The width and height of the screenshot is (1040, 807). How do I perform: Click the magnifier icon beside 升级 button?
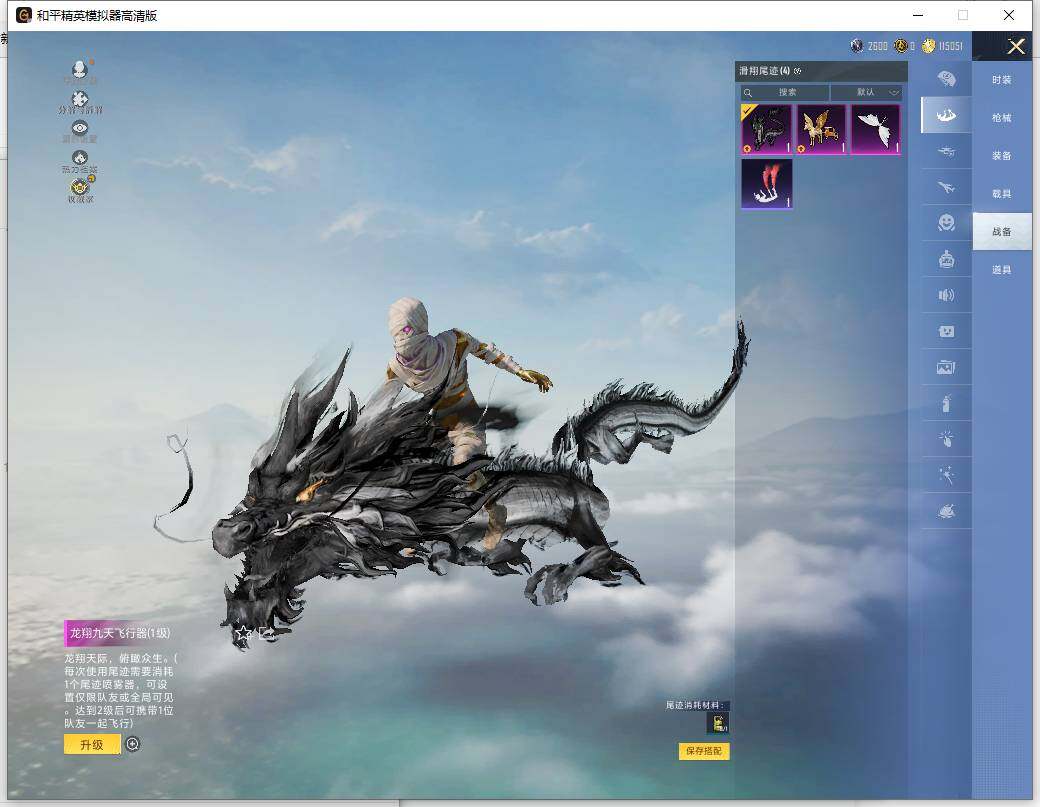point(132,744)
